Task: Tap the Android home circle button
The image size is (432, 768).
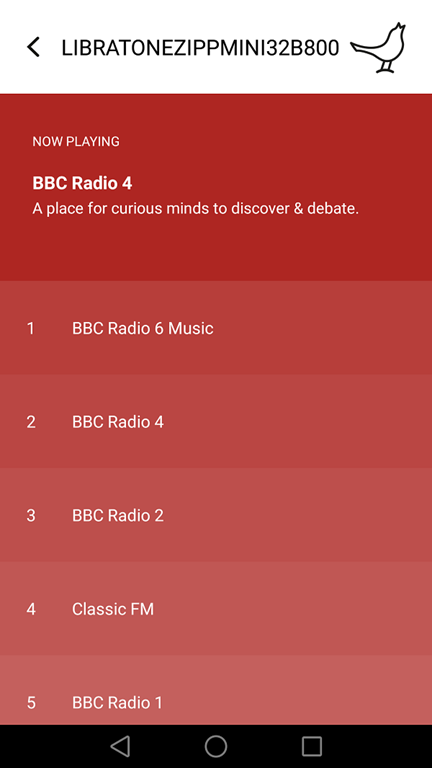Action: [x=216, y=746]
